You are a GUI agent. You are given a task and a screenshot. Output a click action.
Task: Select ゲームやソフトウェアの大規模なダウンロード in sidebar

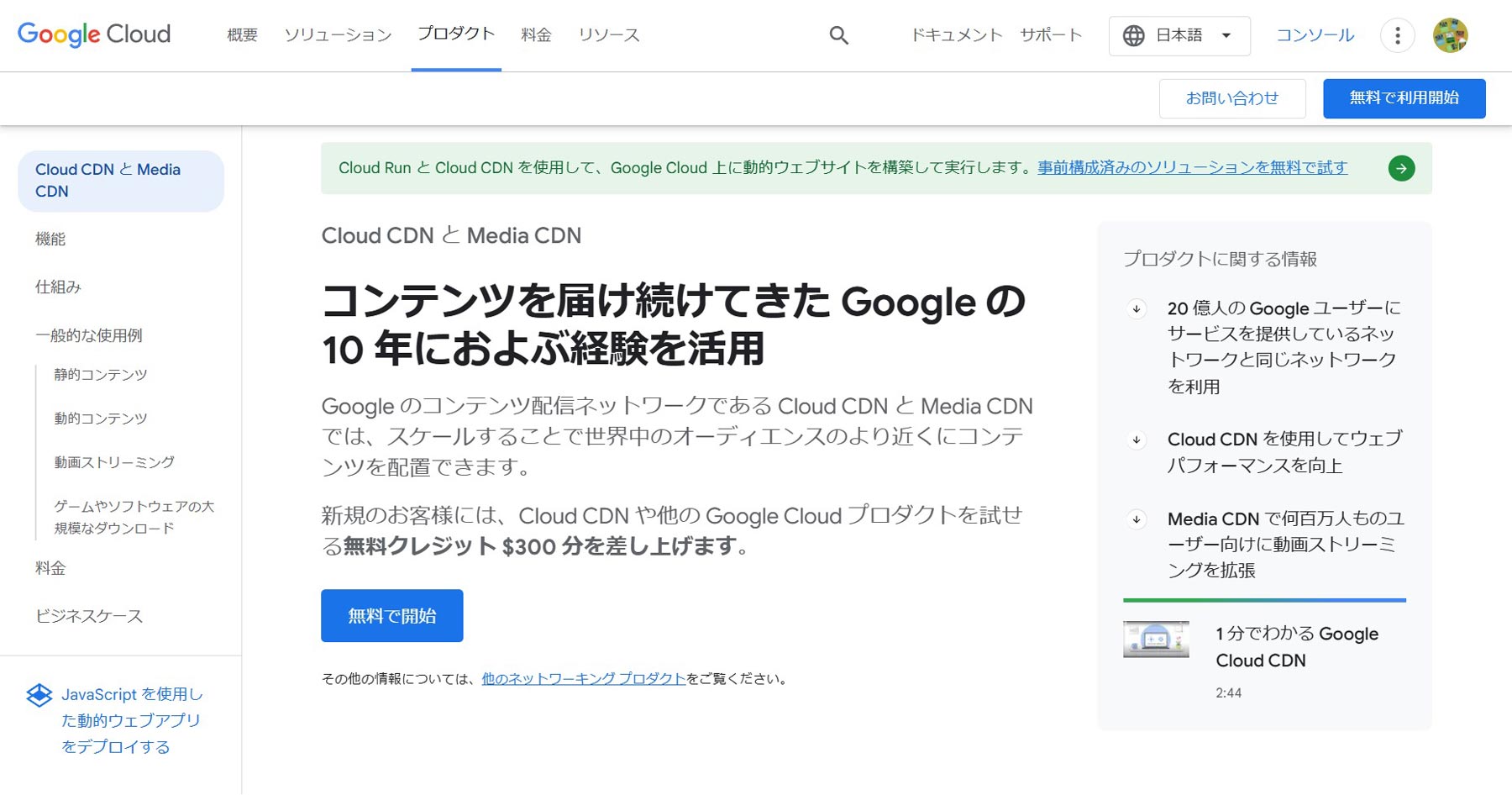[x=134, y=517]
